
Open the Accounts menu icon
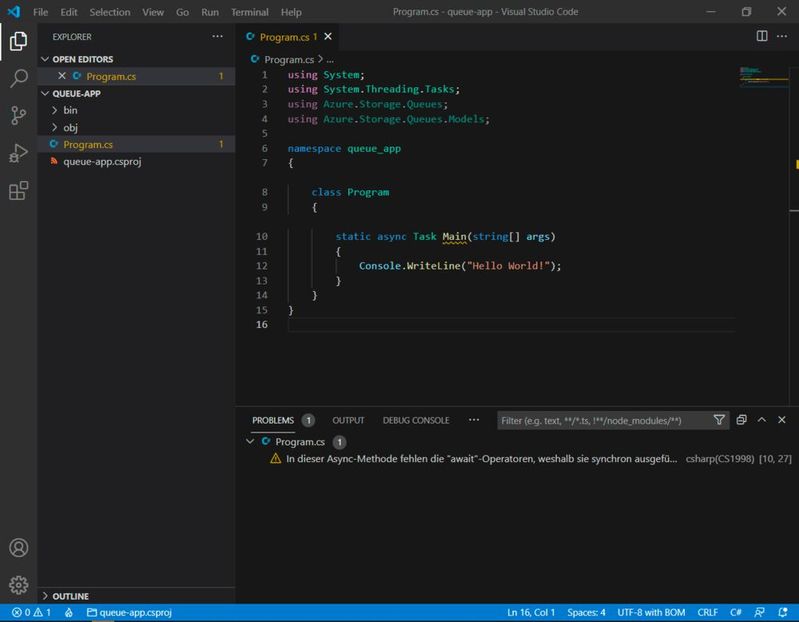tap(18, 548)
